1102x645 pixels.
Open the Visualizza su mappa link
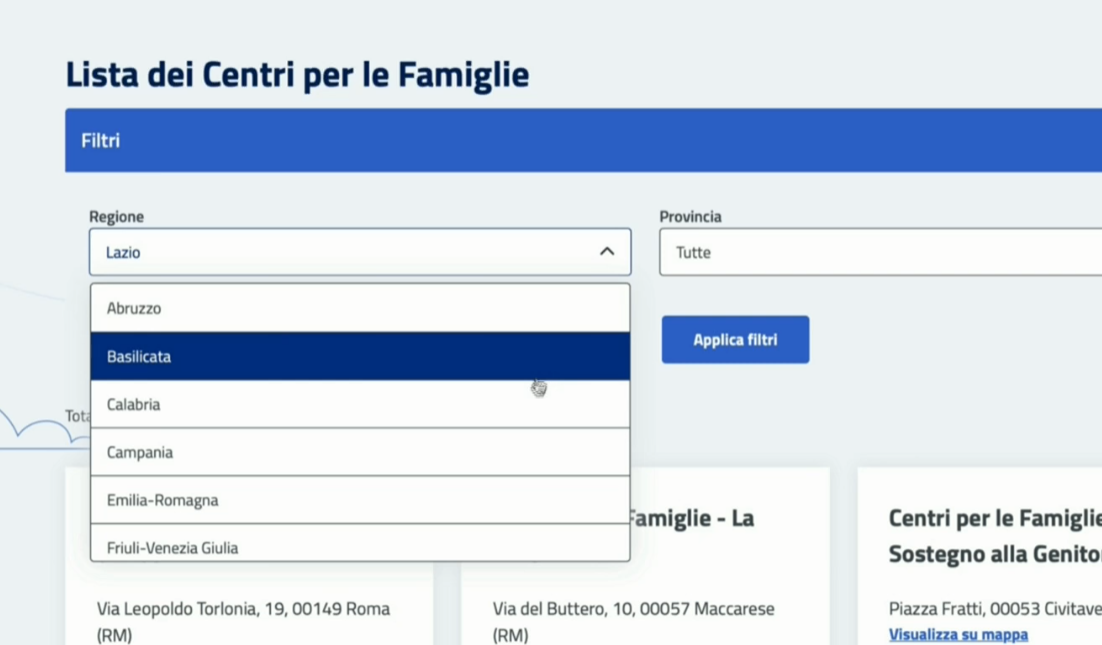(958, 634)
